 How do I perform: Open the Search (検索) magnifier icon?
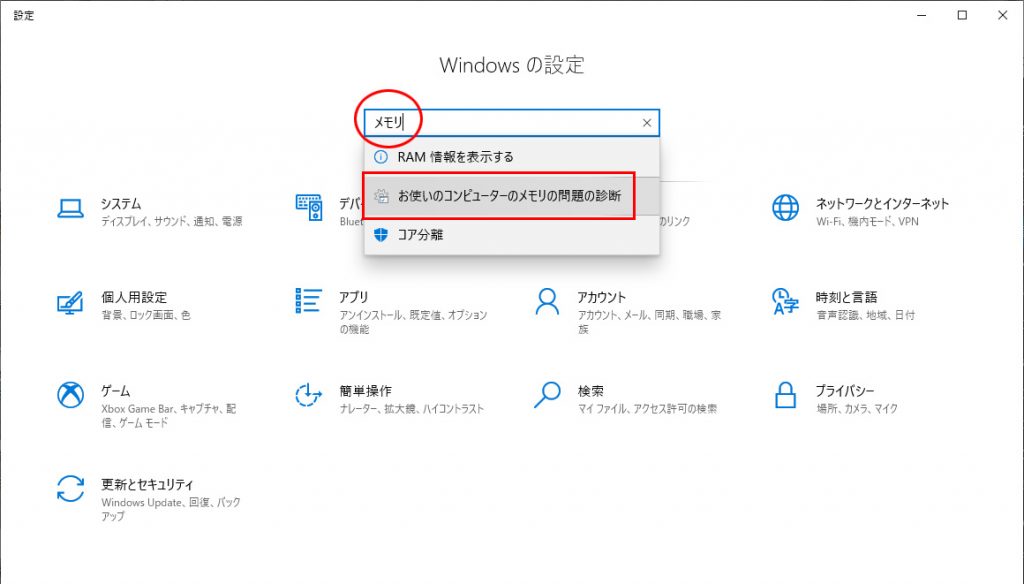(x=547, y=396)
